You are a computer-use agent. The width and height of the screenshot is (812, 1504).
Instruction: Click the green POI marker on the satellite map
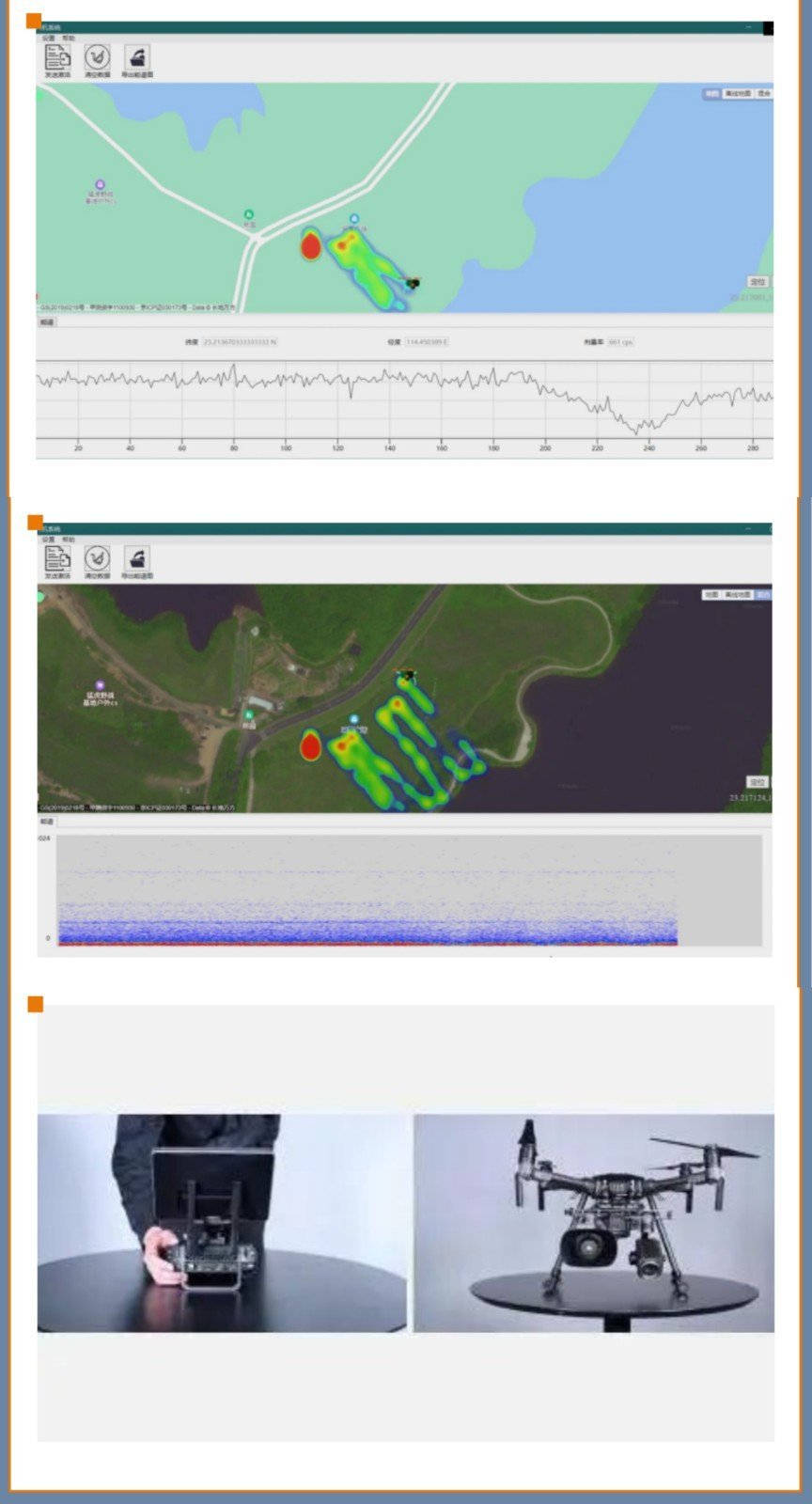point(248,715)
